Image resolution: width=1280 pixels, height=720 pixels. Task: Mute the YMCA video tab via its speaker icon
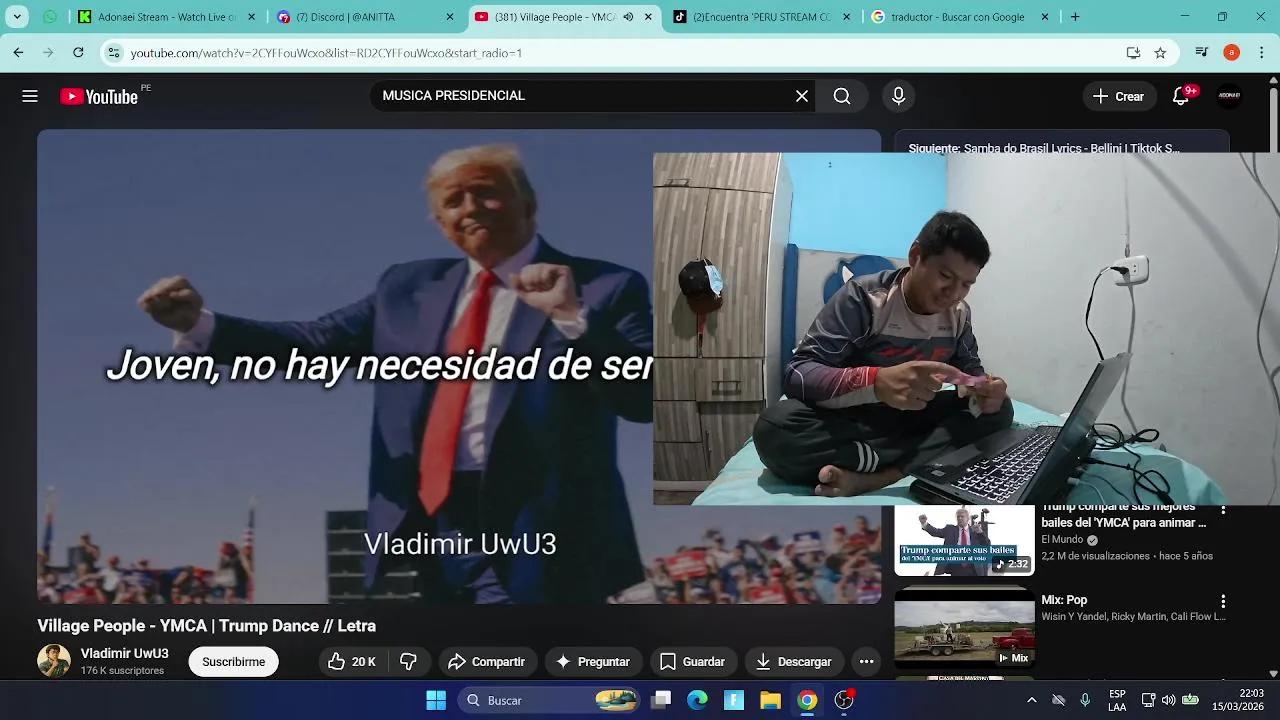pyautogui.click(x=628, y=16)
